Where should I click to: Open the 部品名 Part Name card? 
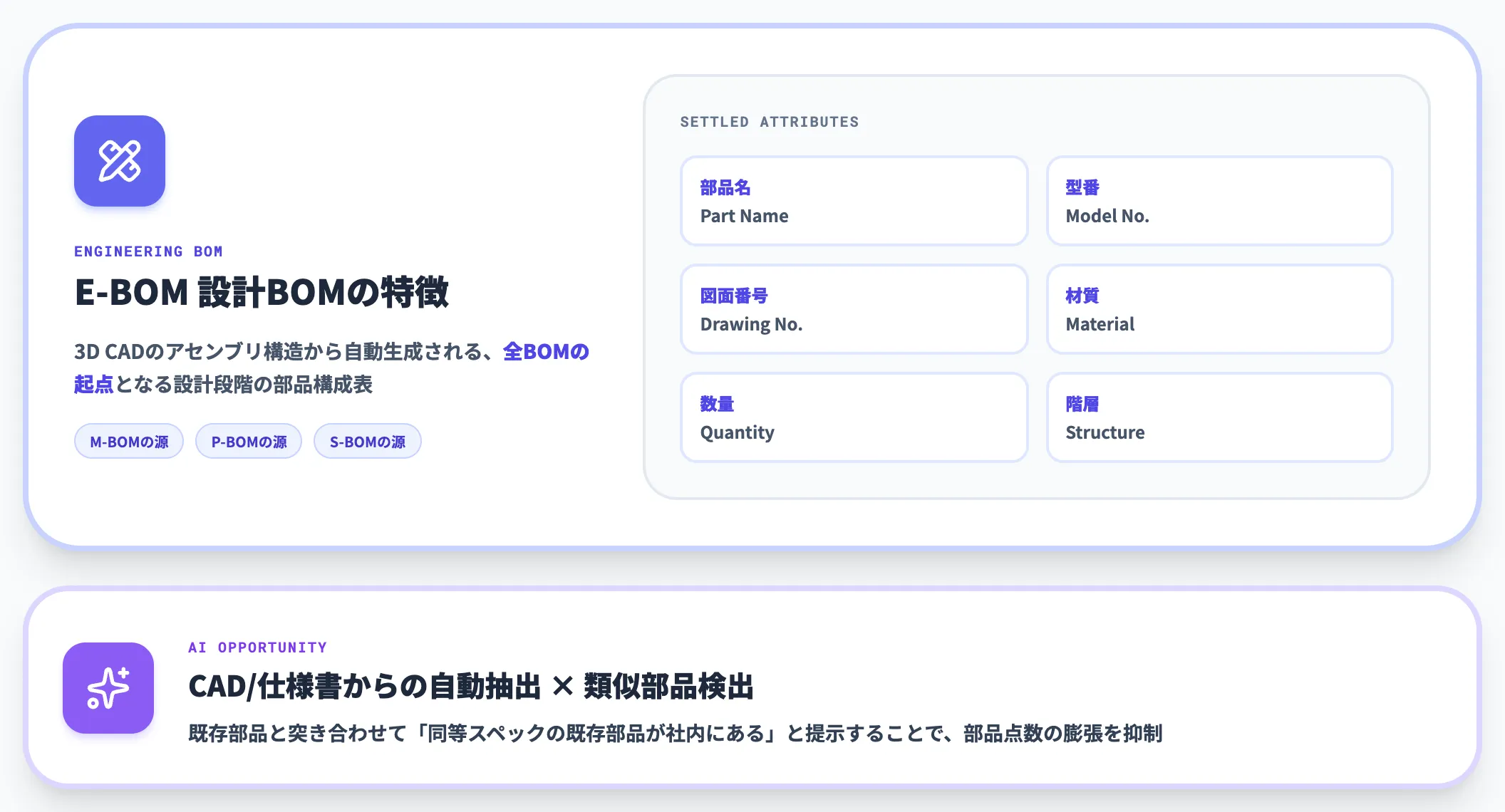coord(854,201)
